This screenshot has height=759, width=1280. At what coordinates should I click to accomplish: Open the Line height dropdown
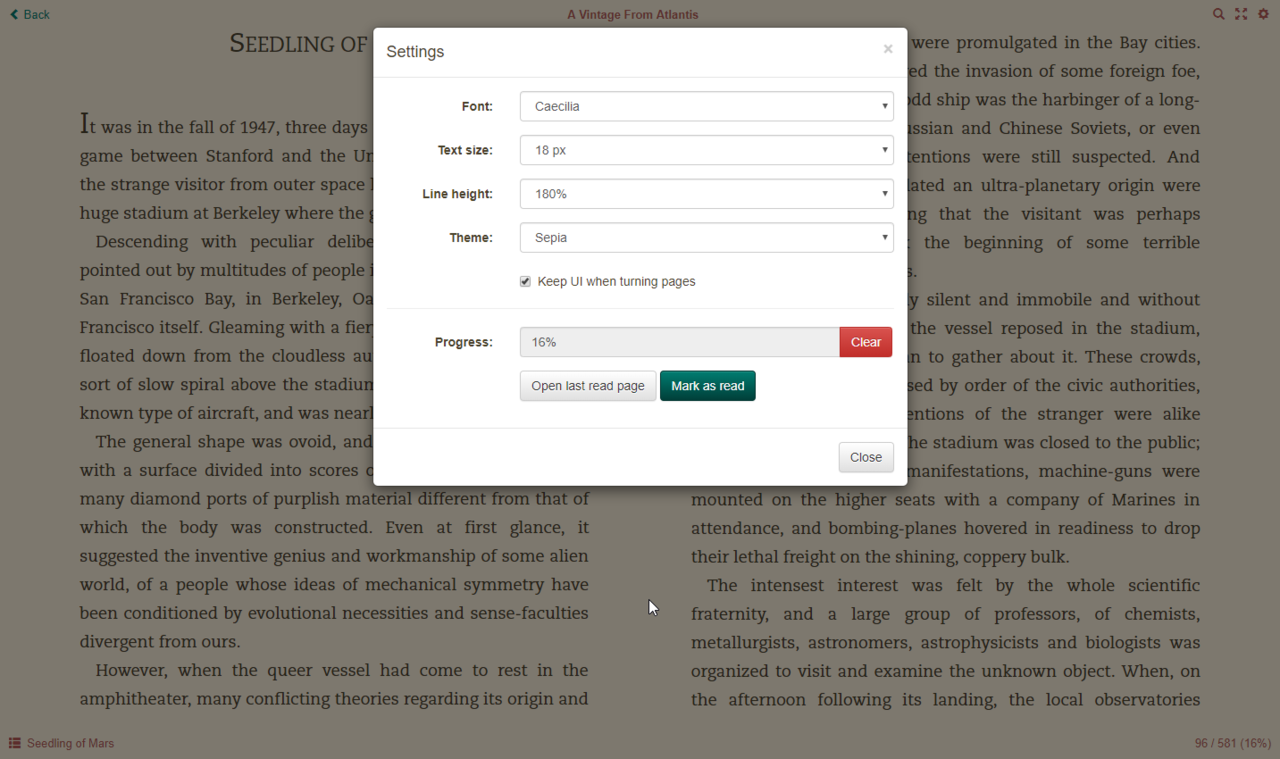click(x=706, y=194)
